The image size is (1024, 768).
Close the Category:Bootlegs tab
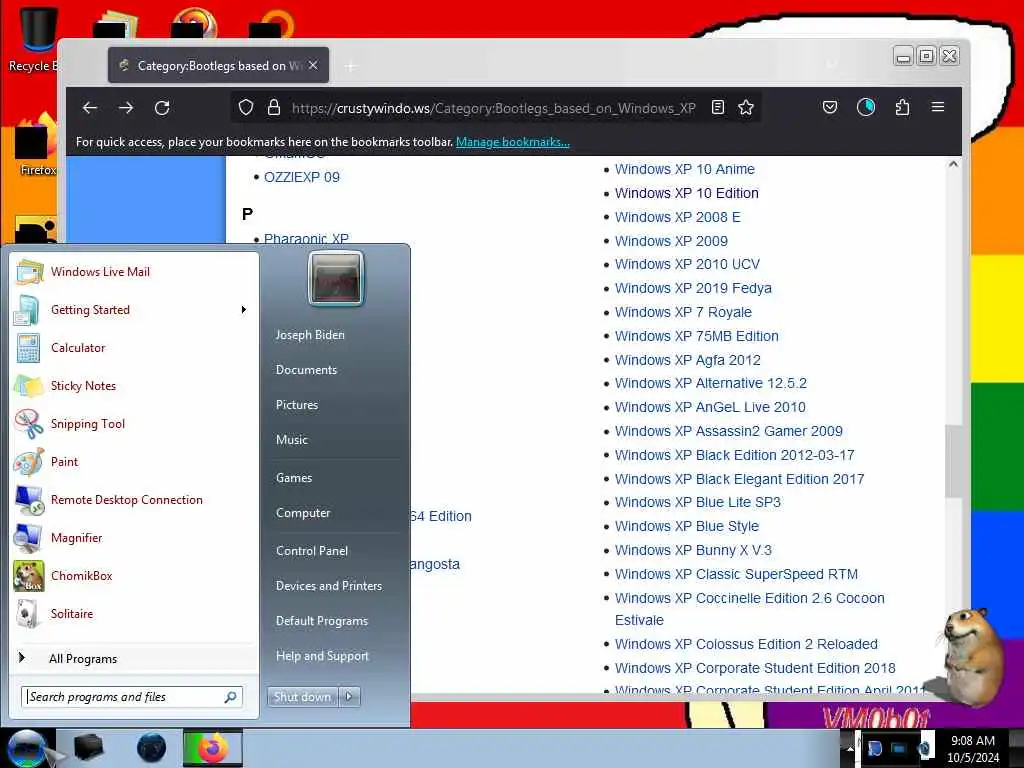click(x=313, y=65)
